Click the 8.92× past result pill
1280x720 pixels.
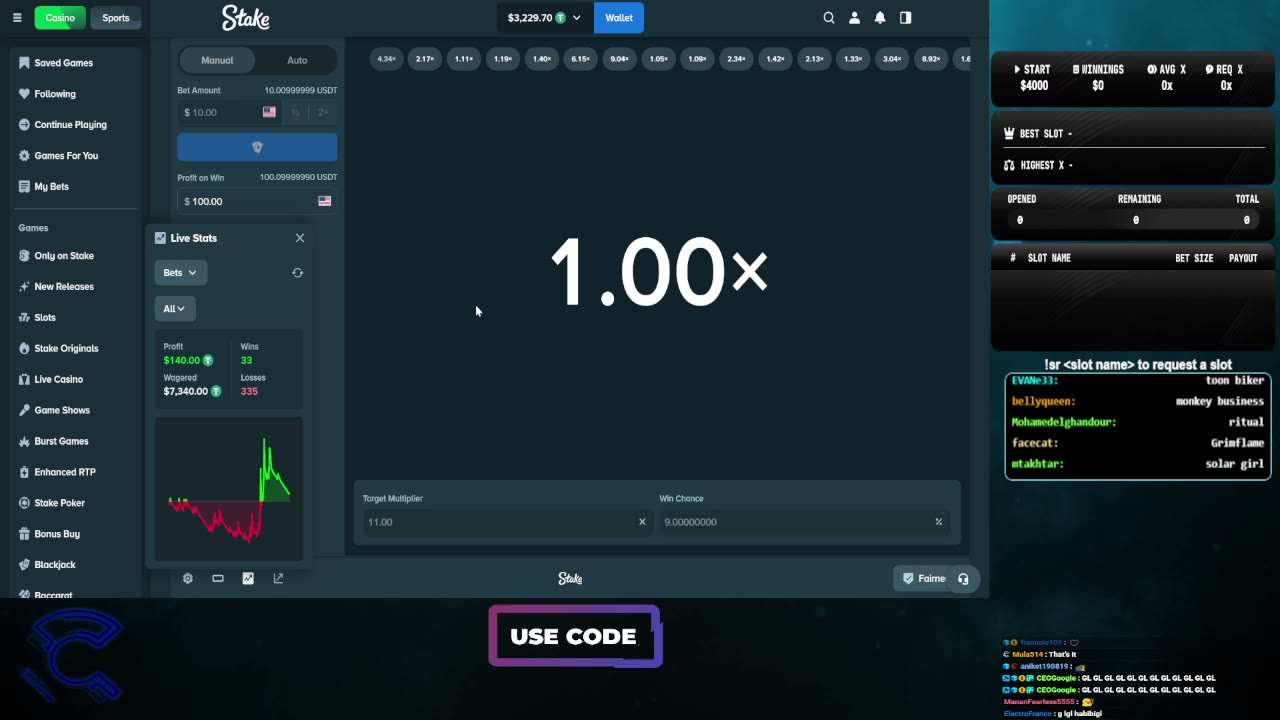[x=931, y=59]
